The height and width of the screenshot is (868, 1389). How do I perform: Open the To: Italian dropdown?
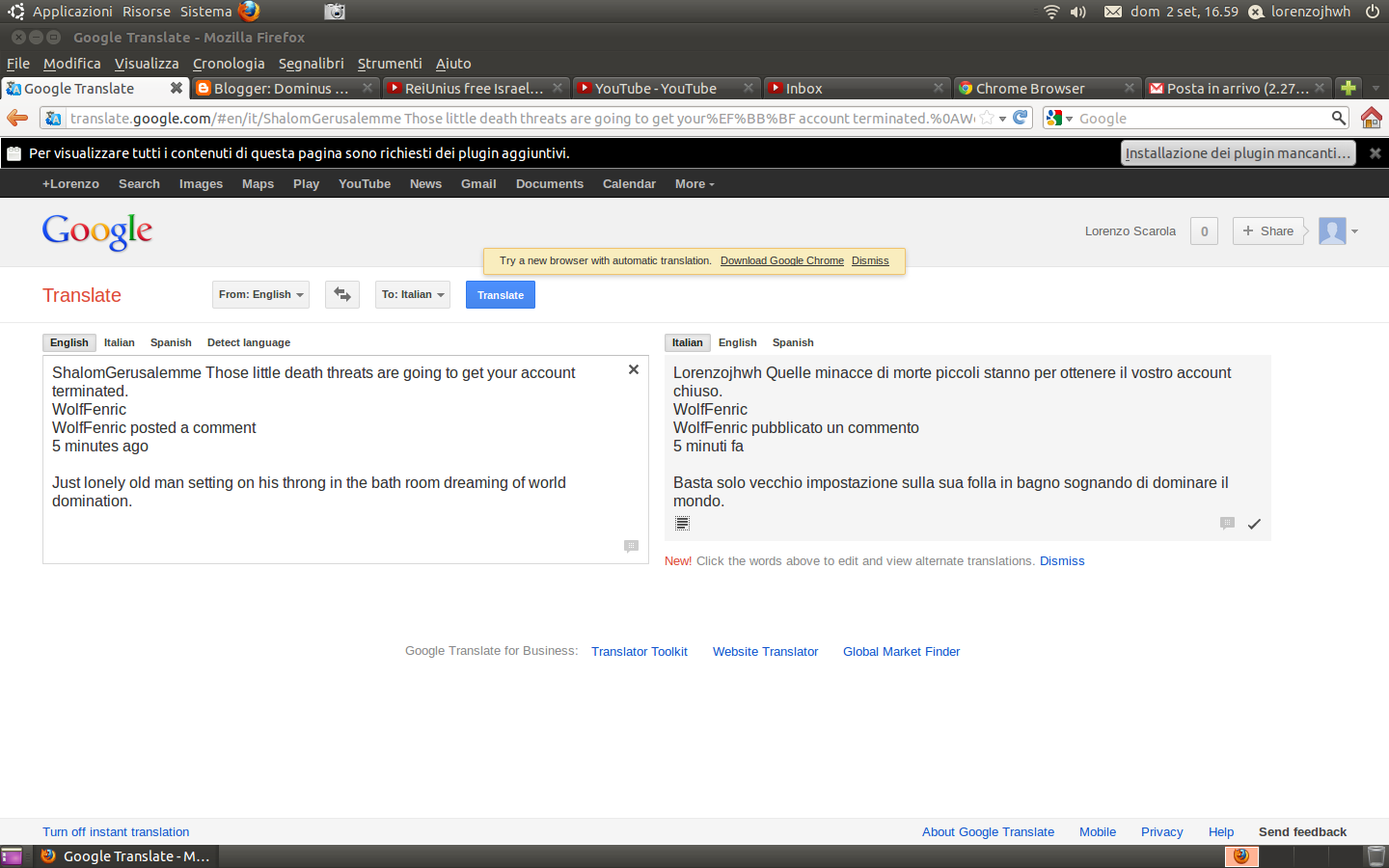413,295
